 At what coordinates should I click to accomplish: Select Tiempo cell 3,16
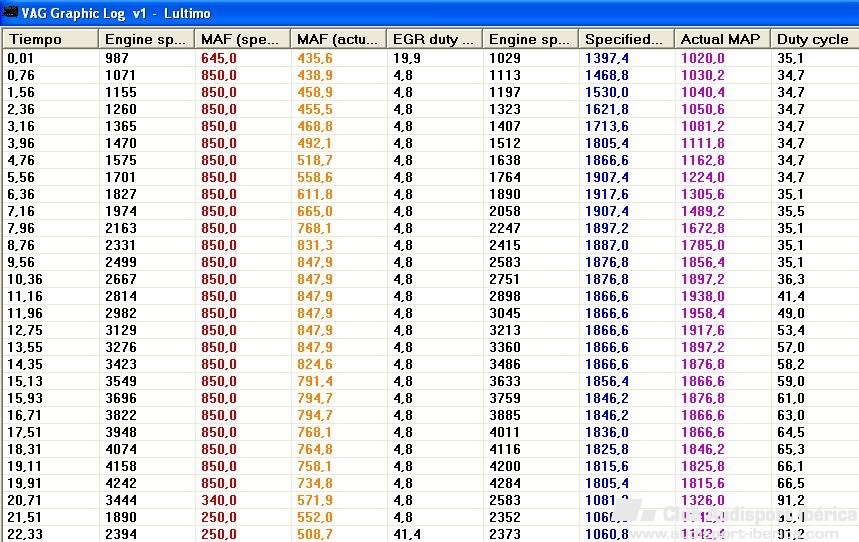tap(21, 126)
